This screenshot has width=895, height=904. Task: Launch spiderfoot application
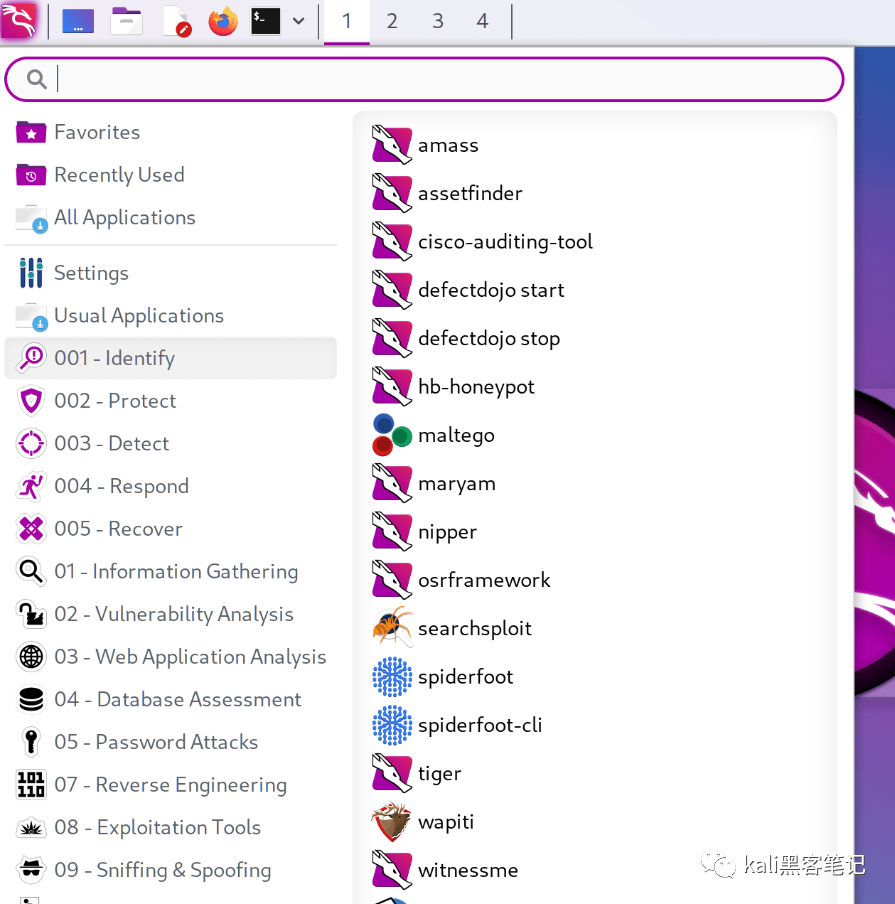595,677
